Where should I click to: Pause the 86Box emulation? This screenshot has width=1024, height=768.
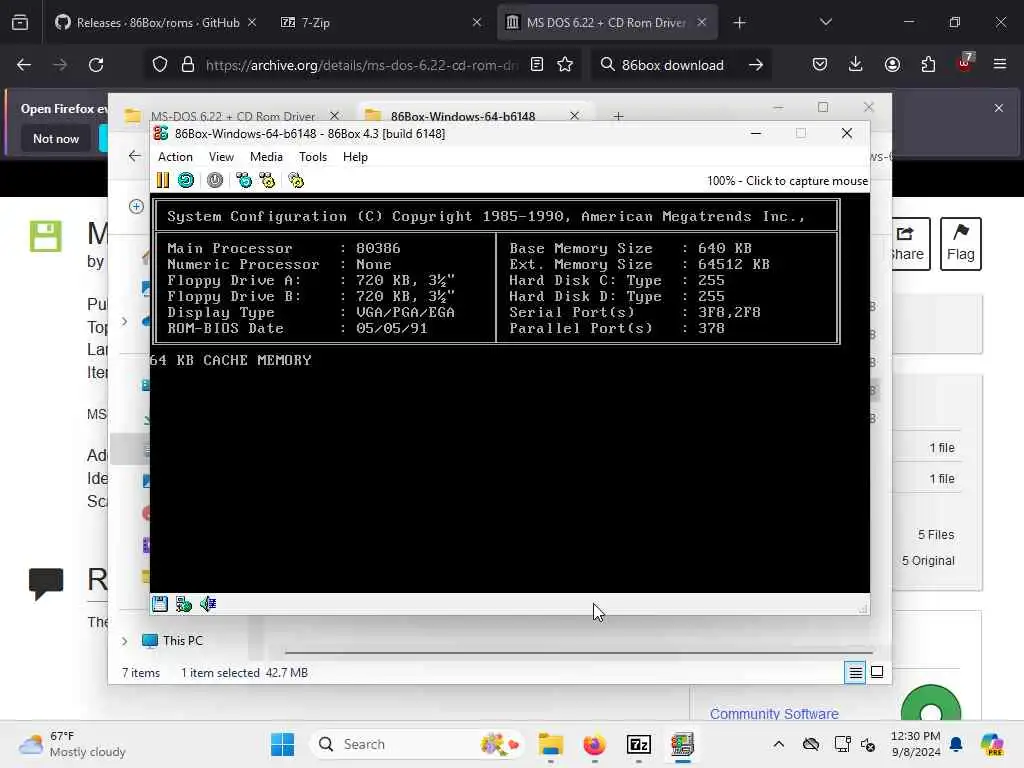tap(163, 180)
